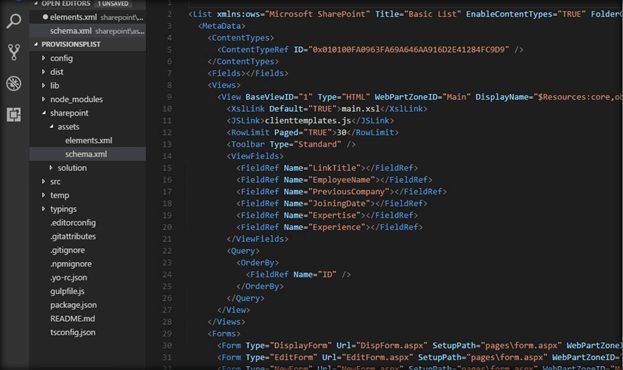Expand the src folder arrow
This screenshot has width=623, height=370.
[43, 182]
